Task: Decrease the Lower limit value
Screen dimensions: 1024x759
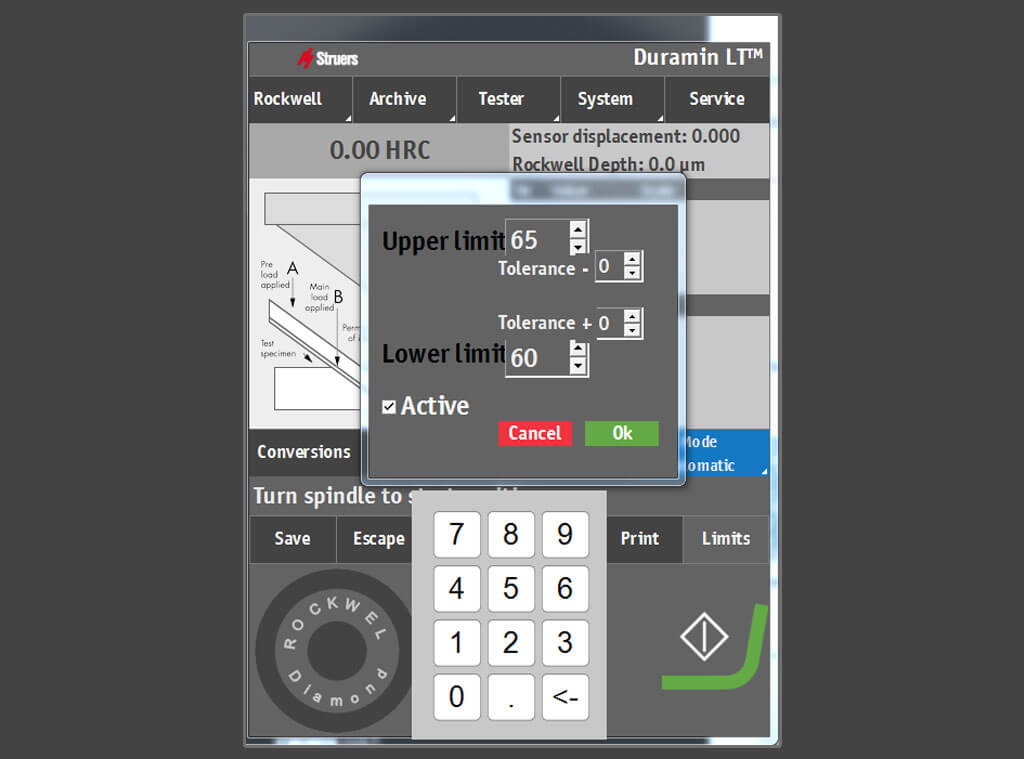Action: point(578,366)
